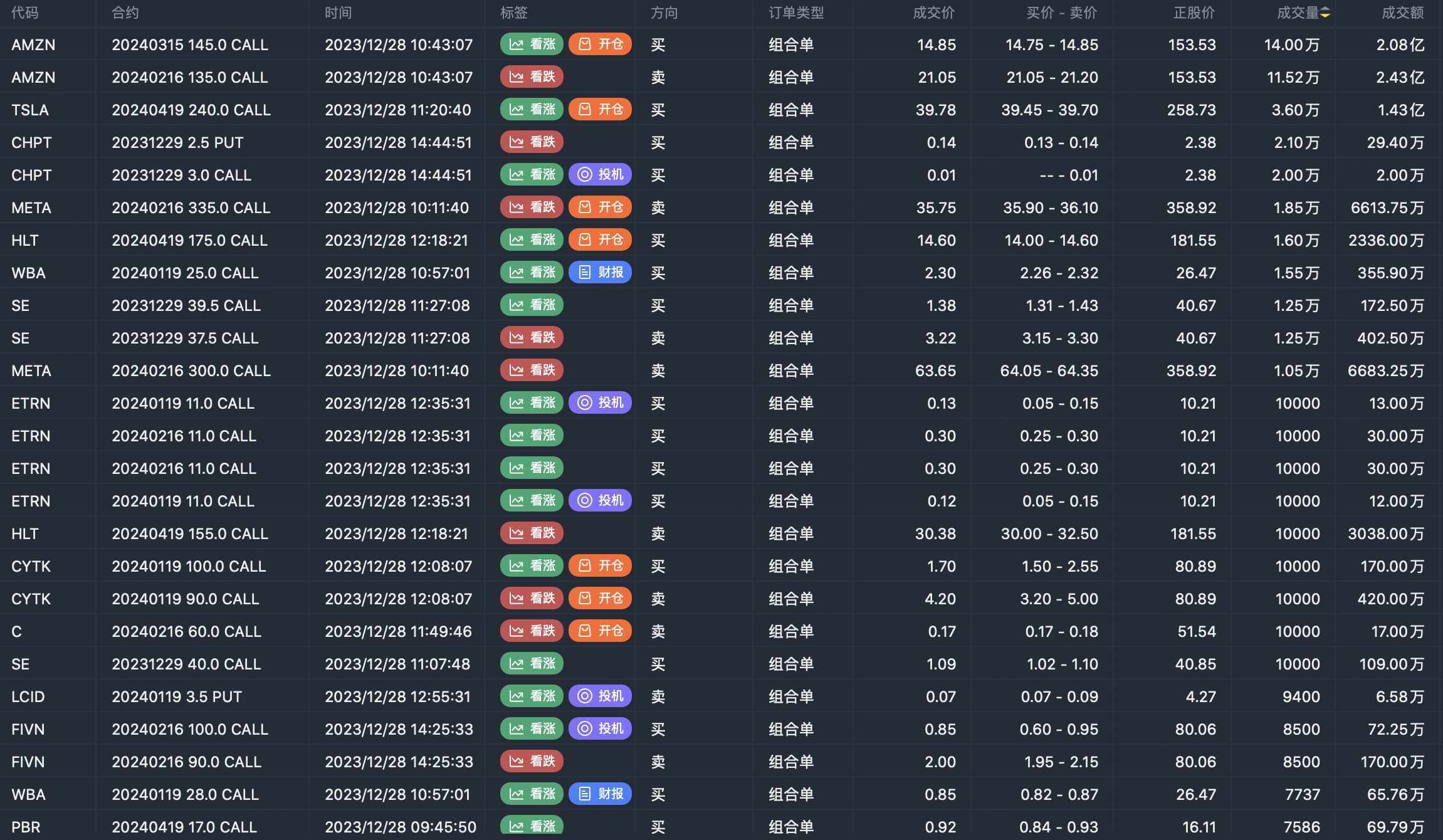Image resolution: width=1443 pixels, height=840 pixels.
Task: Click the 投机 tag on FIVN 100.0 CALL row
Action: click(600, 728)
